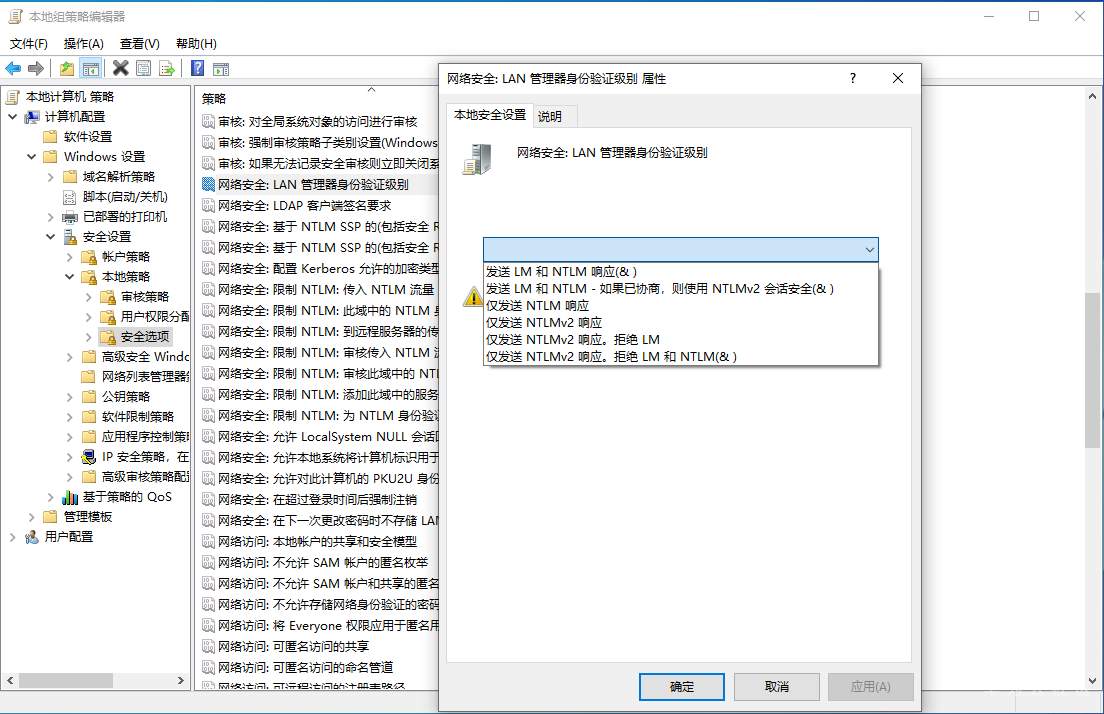Open the 帮助(H) menu
This screenshot has height=714, width=1104.
[x=196, y=44]
